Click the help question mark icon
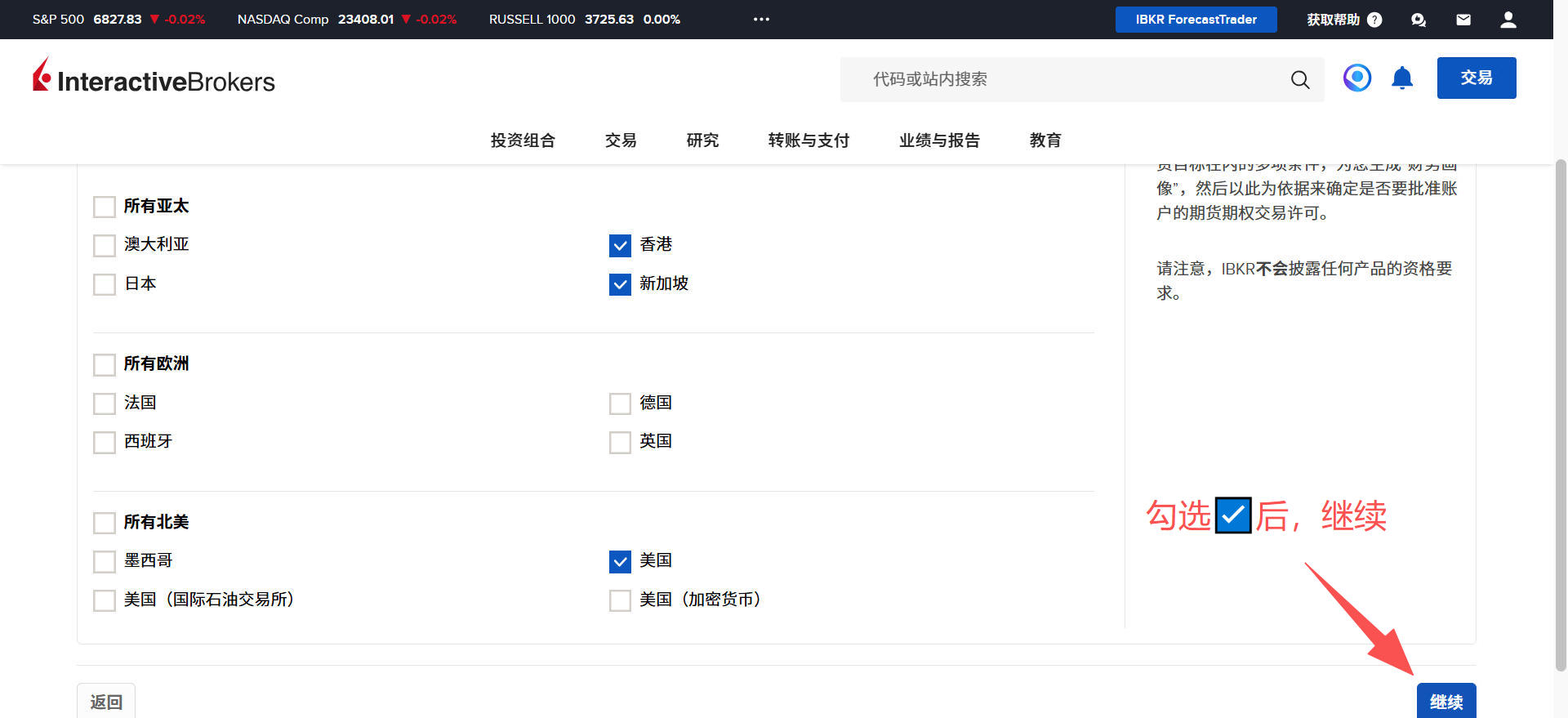The image size is (1568, 718). tap(1374, 20)
